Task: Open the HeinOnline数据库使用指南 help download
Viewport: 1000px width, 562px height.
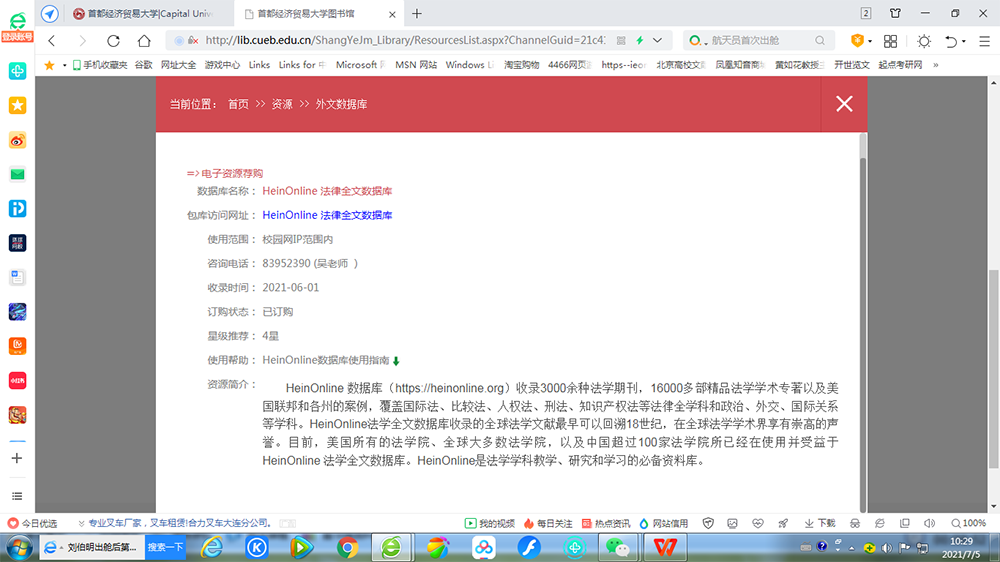Action: [x=325, y=360]
